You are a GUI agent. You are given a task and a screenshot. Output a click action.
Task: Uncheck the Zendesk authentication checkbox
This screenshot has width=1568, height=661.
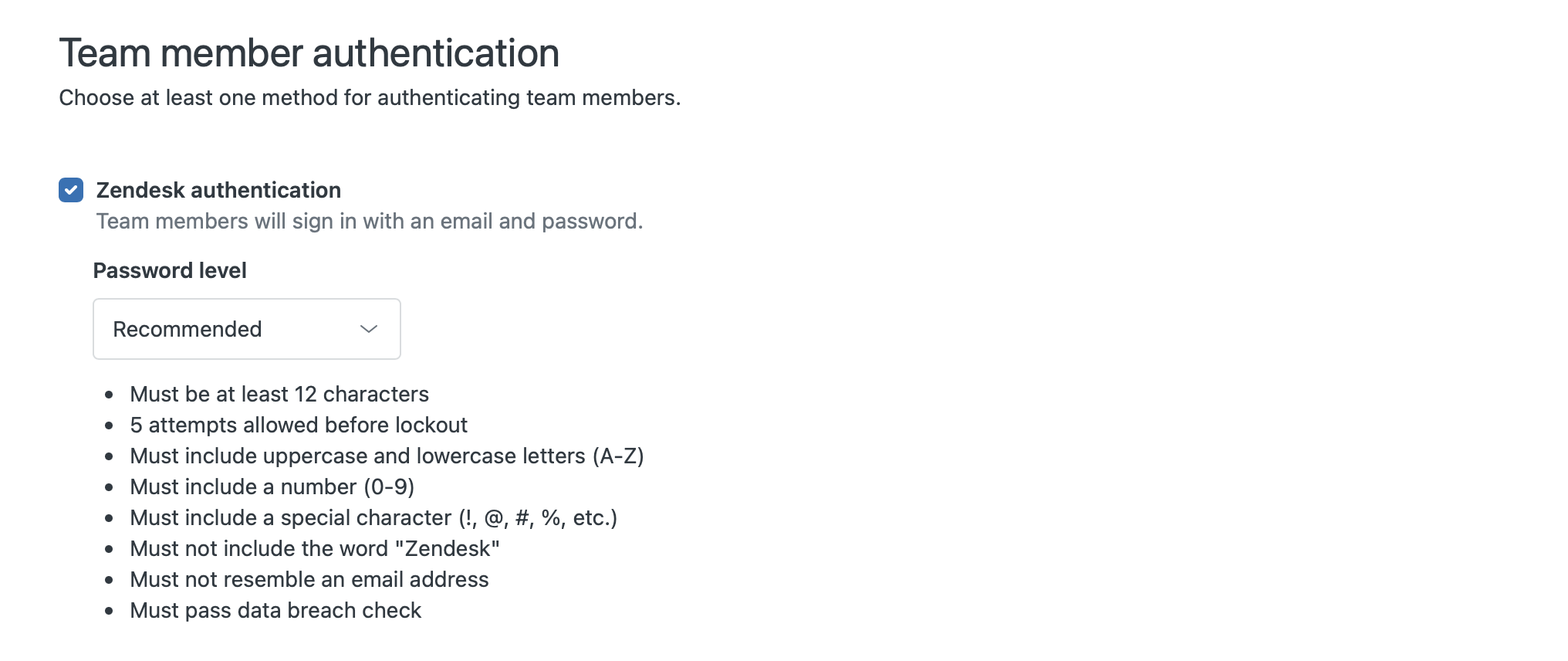71,190
